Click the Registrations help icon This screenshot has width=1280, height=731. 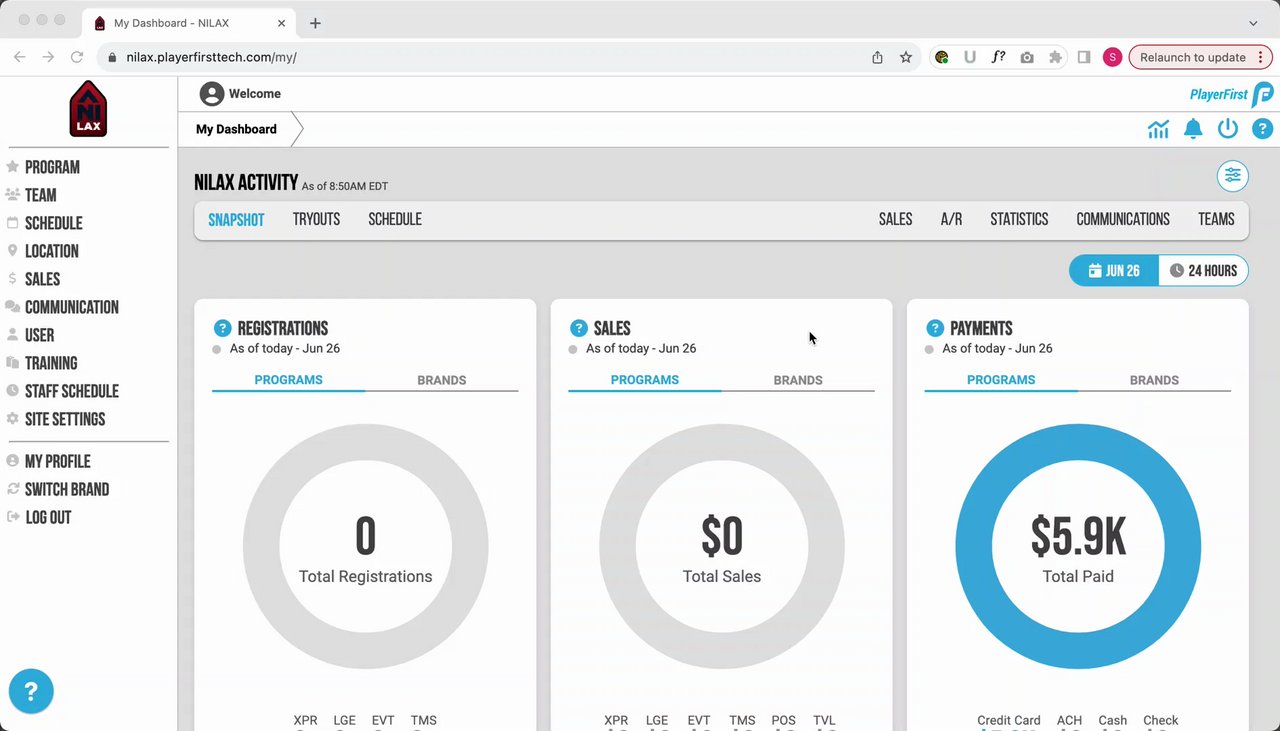tap(222, 328)
